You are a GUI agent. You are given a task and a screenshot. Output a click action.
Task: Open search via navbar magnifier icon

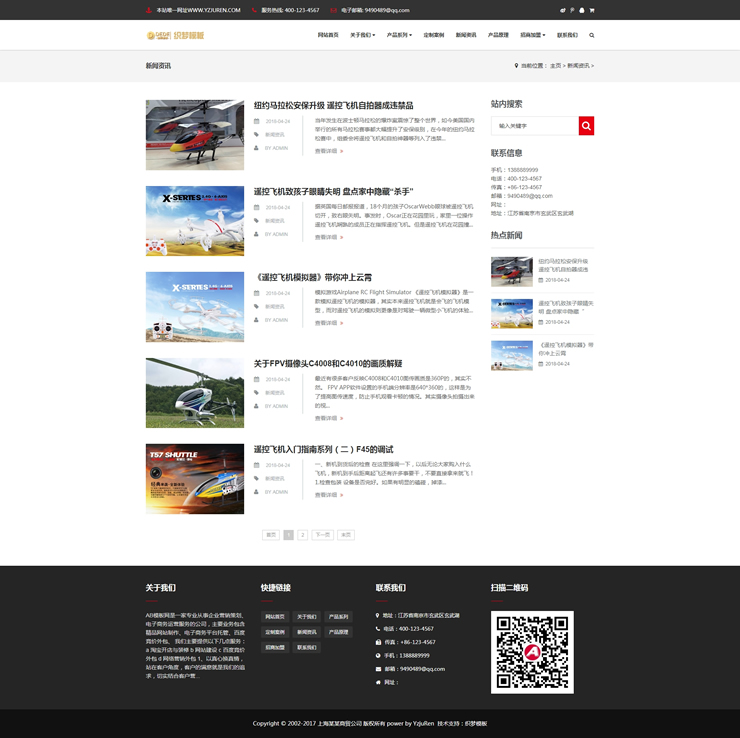click(592, 35)
